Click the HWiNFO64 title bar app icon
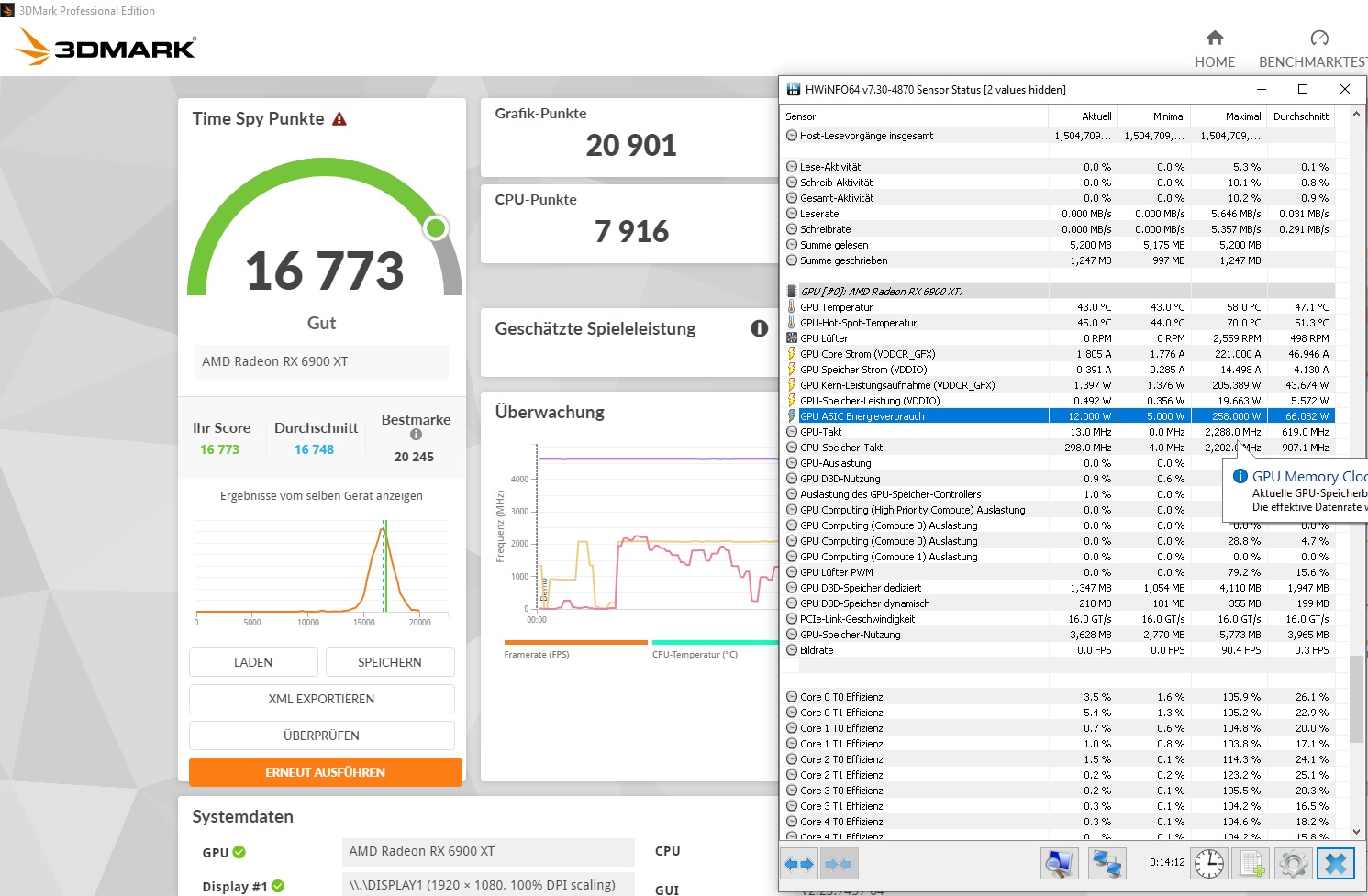 (x=794, y=90)
